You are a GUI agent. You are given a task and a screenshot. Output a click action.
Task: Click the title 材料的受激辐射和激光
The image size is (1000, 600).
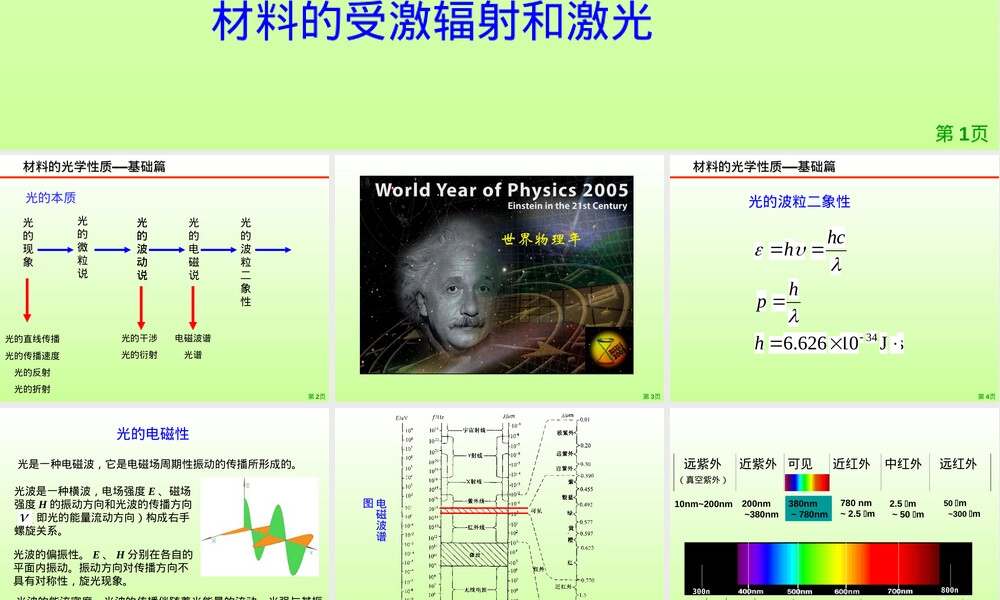click(432, 21)
